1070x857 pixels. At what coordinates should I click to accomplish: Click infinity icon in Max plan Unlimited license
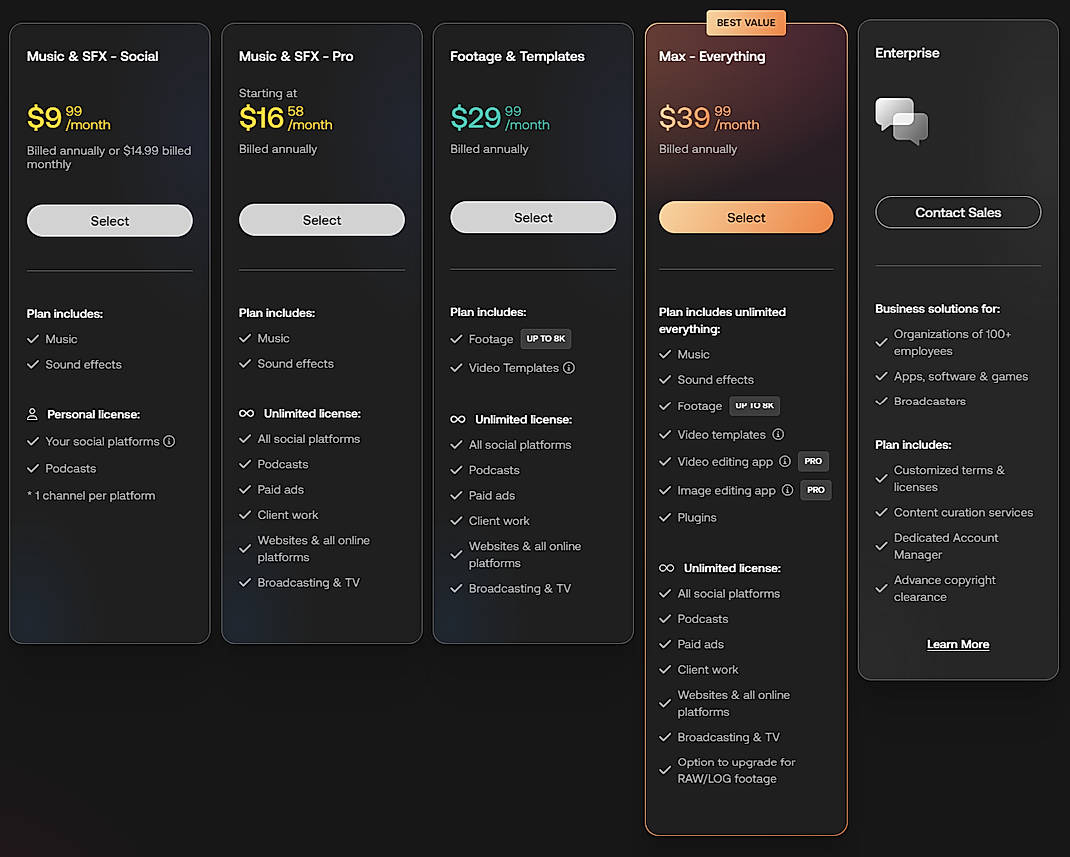pos(669,568)
